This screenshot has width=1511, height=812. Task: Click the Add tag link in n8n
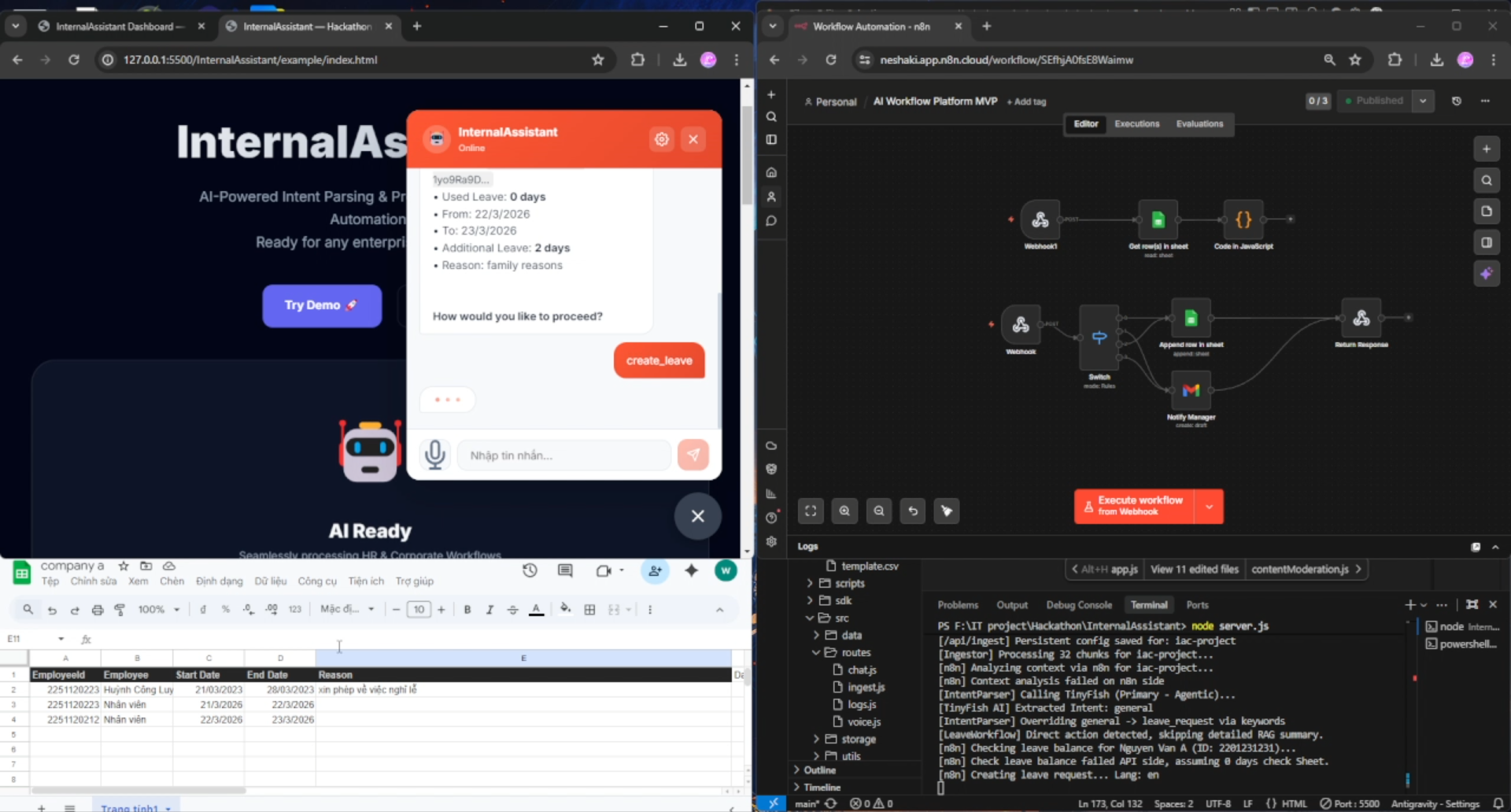pyautogui.click(x=1027, y=101)
